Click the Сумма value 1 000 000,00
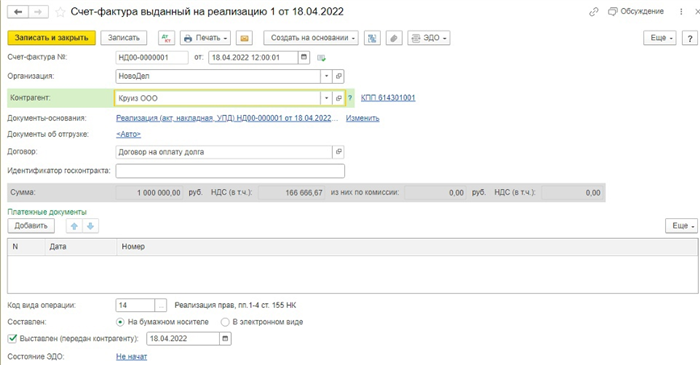The height and width of the screenshot is (365, 700). (x=149, y=193)
